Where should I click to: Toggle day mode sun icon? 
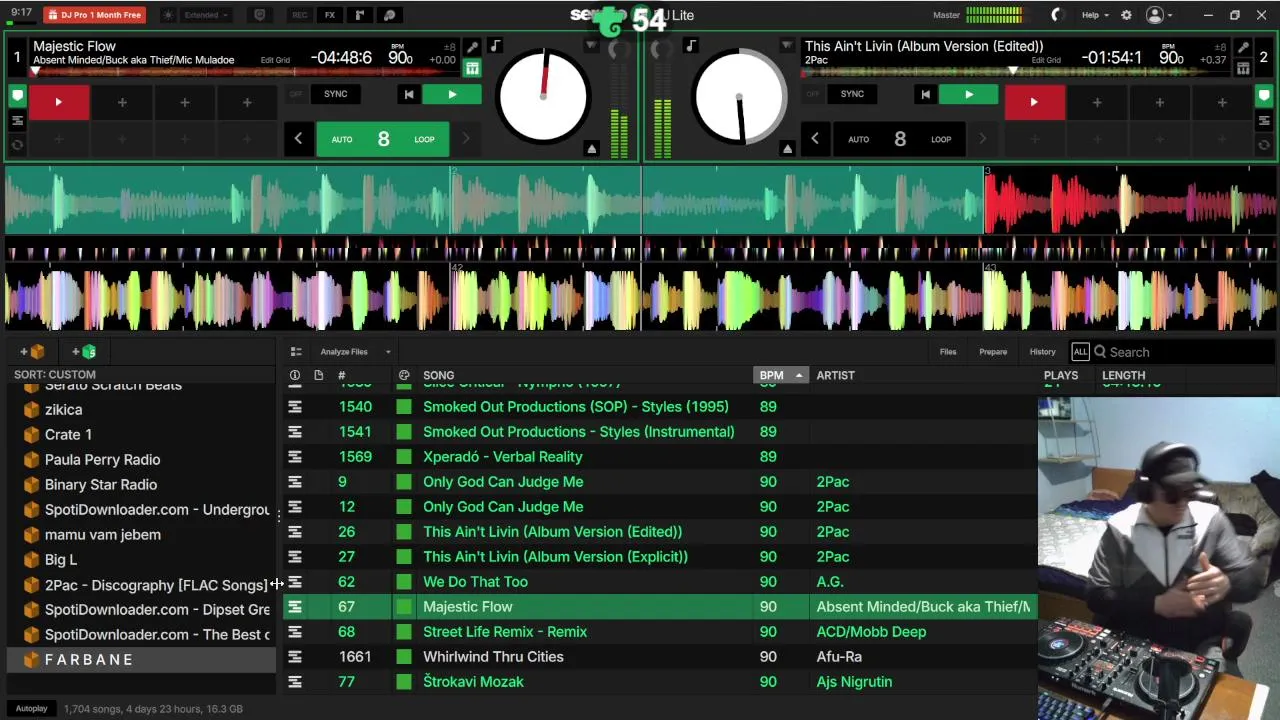click(x=167, y=15)
